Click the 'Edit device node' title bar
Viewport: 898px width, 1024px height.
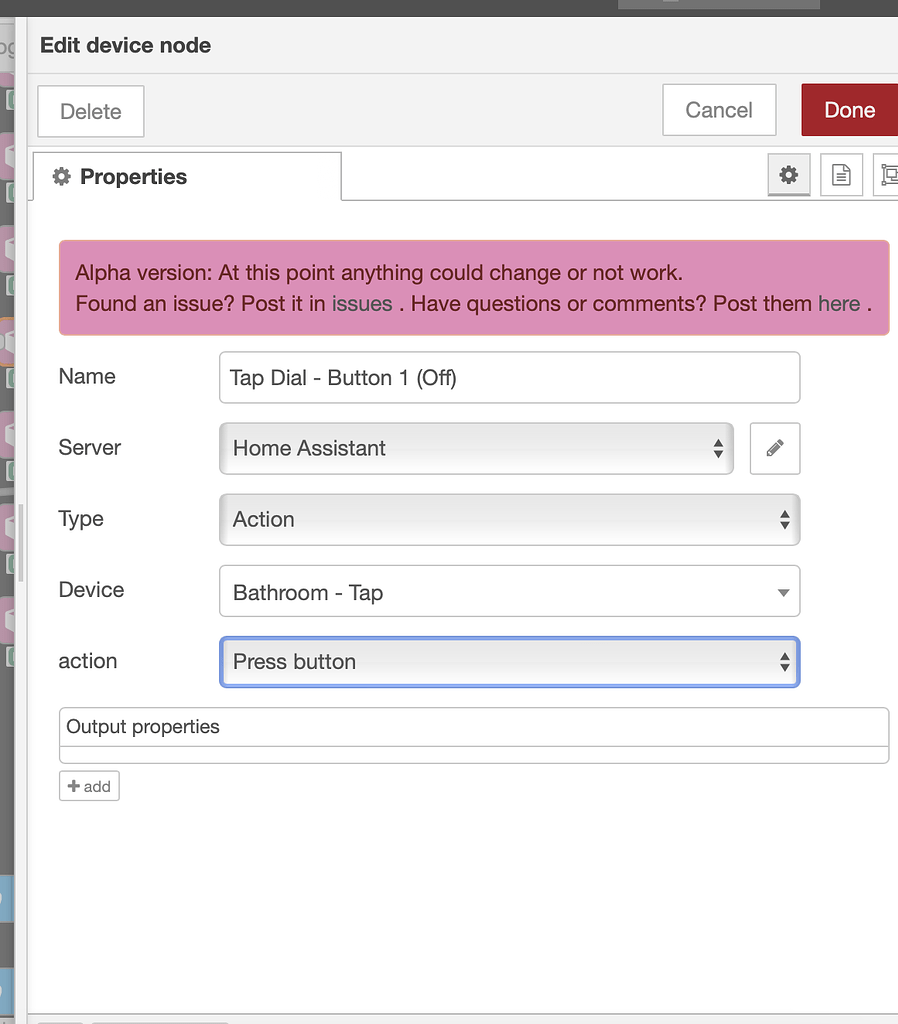coord(125,45)
